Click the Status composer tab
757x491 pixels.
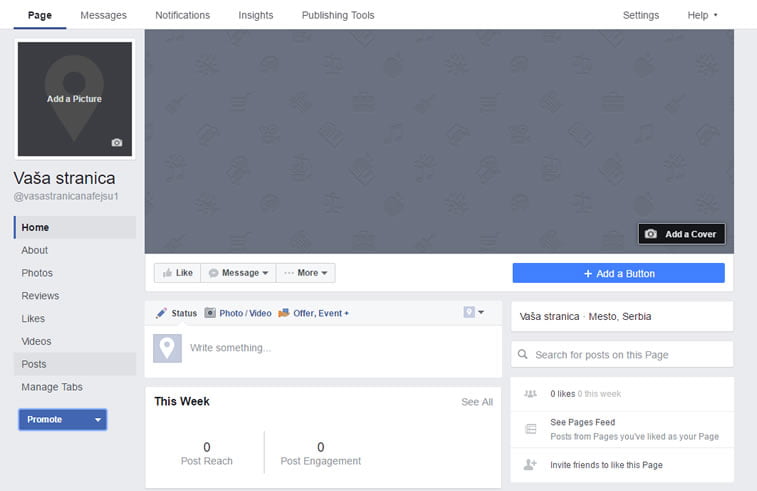coord(176,313)
